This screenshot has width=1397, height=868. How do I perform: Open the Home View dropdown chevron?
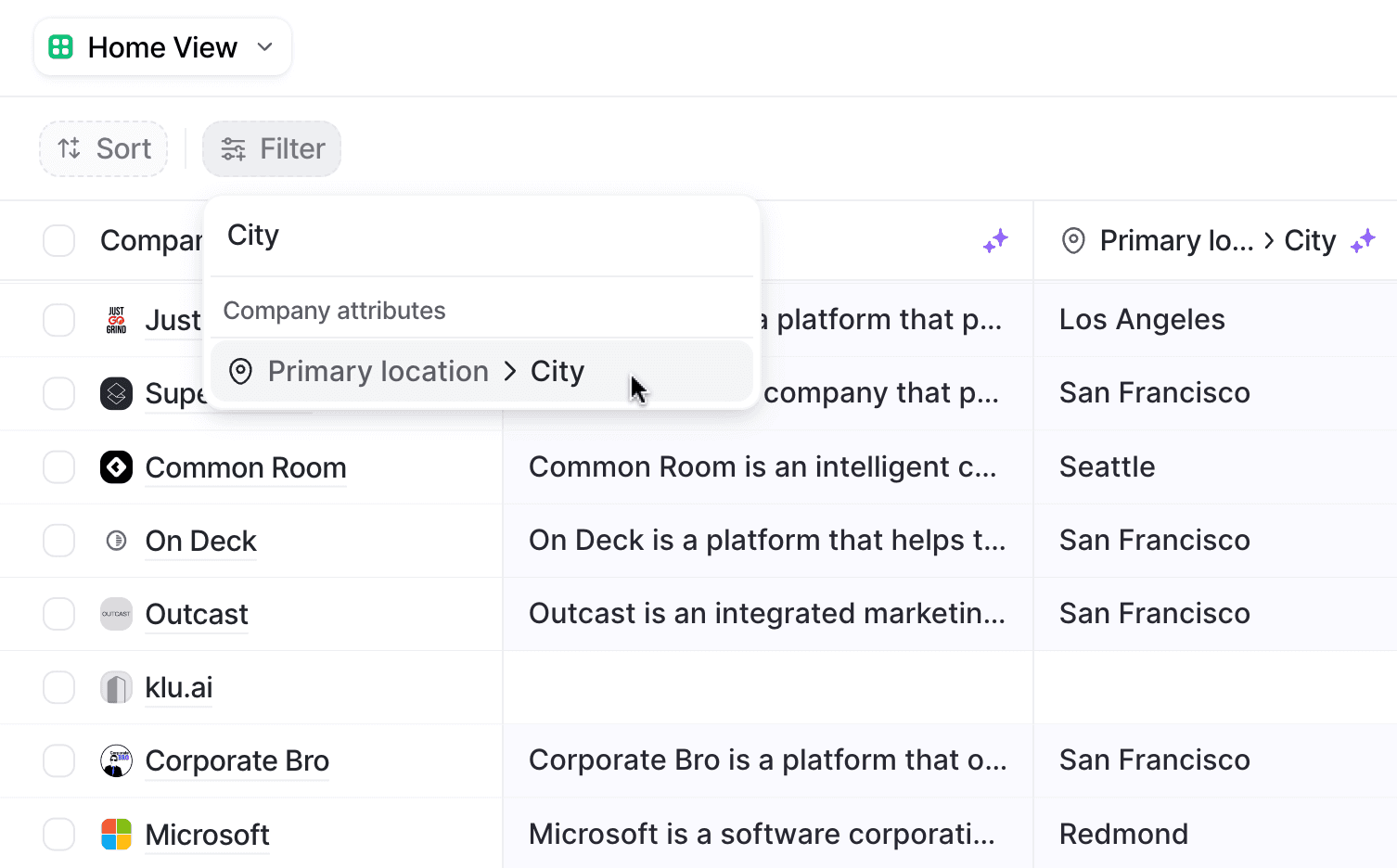pyautogui.click(x=264, y=47)
